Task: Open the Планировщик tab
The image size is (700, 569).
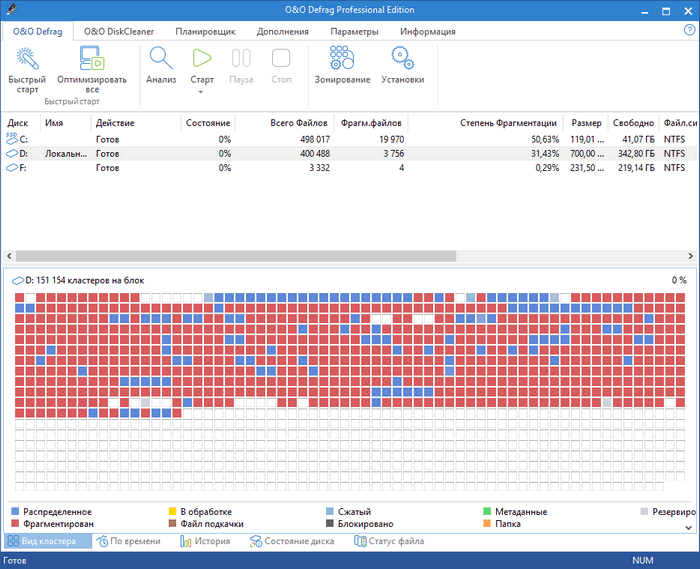Action: (205, 32)
